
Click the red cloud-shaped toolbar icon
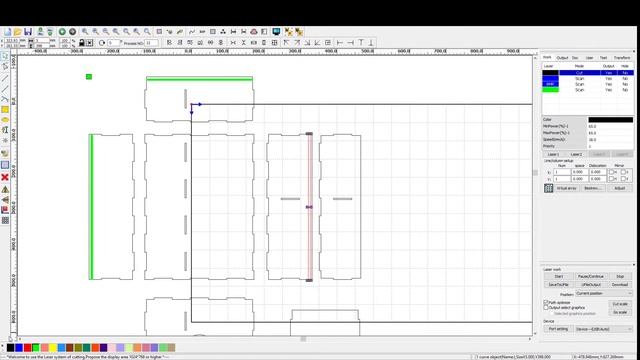[254, 32]
